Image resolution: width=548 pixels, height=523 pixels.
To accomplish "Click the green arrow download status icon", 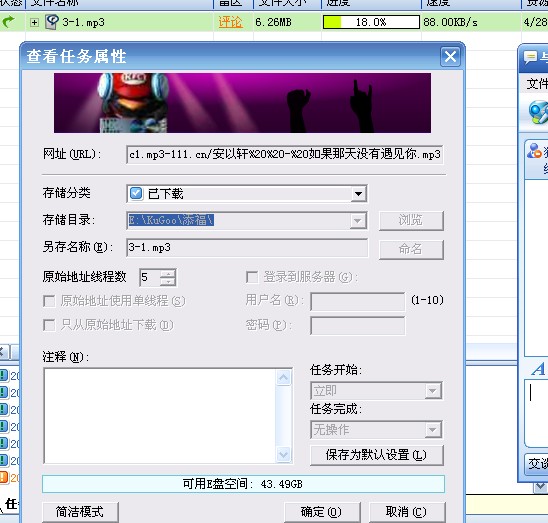I will click(8, 22).
